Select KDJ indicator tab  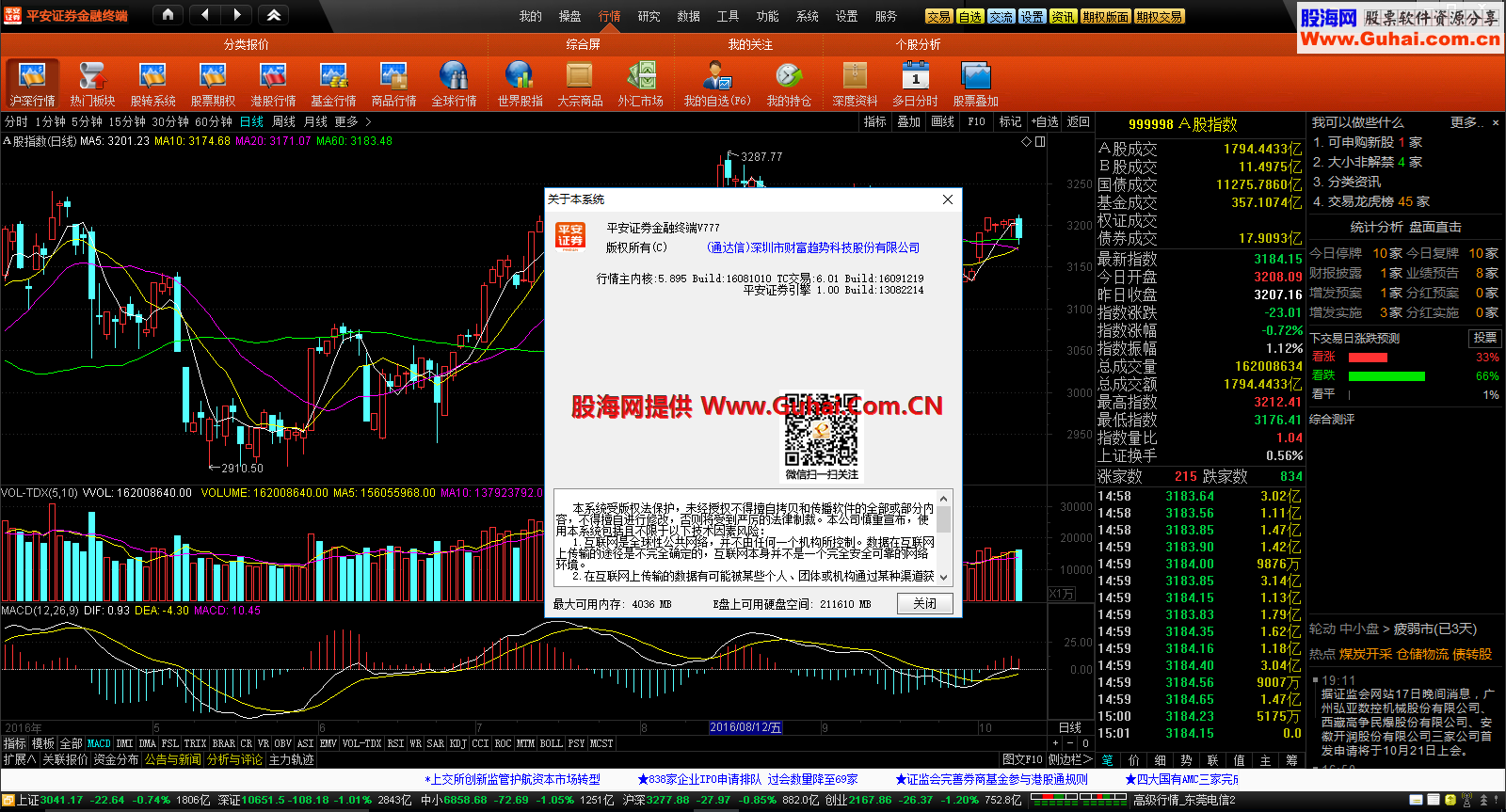458,743
